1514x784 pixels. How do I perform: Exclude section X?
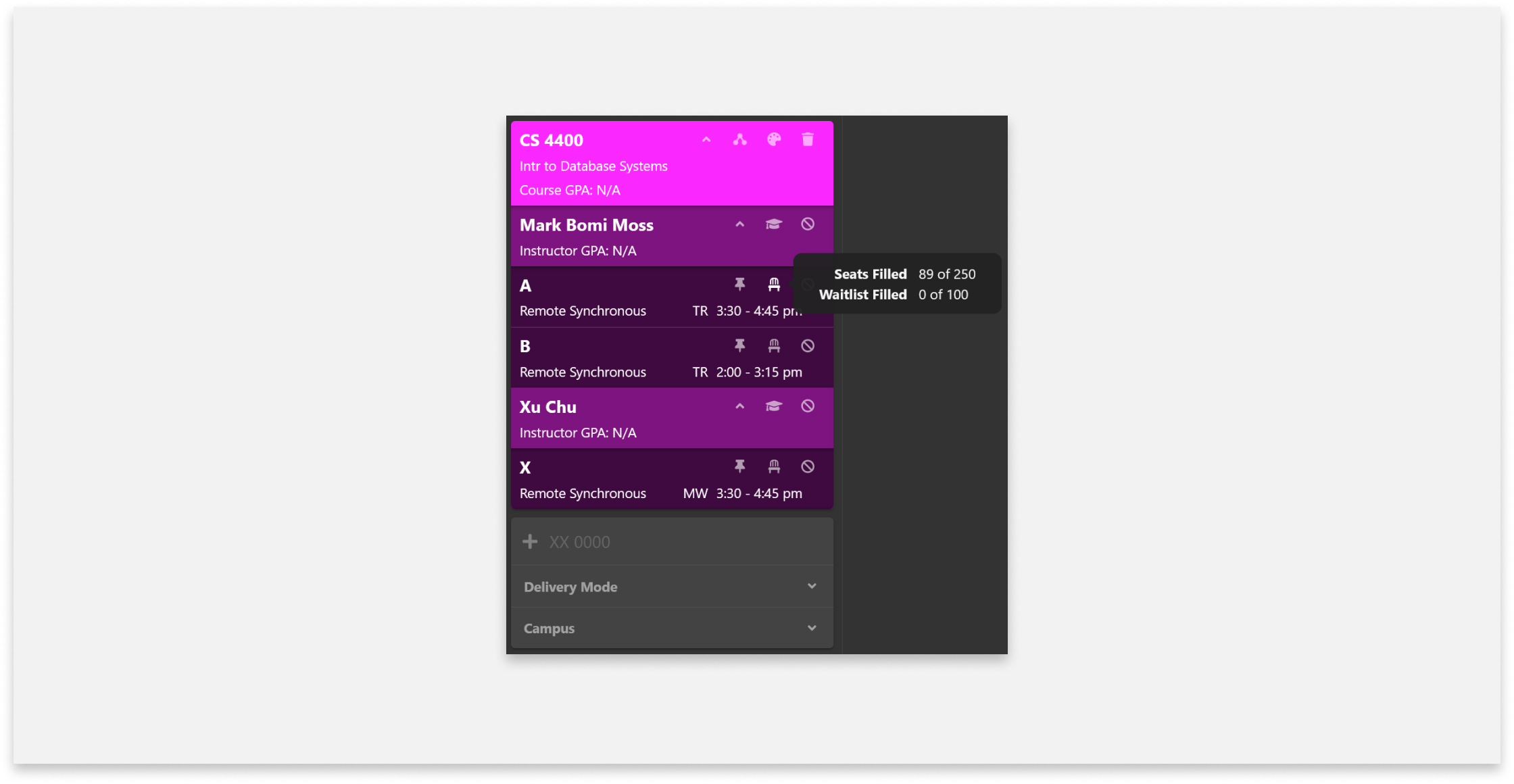(808, 466)
